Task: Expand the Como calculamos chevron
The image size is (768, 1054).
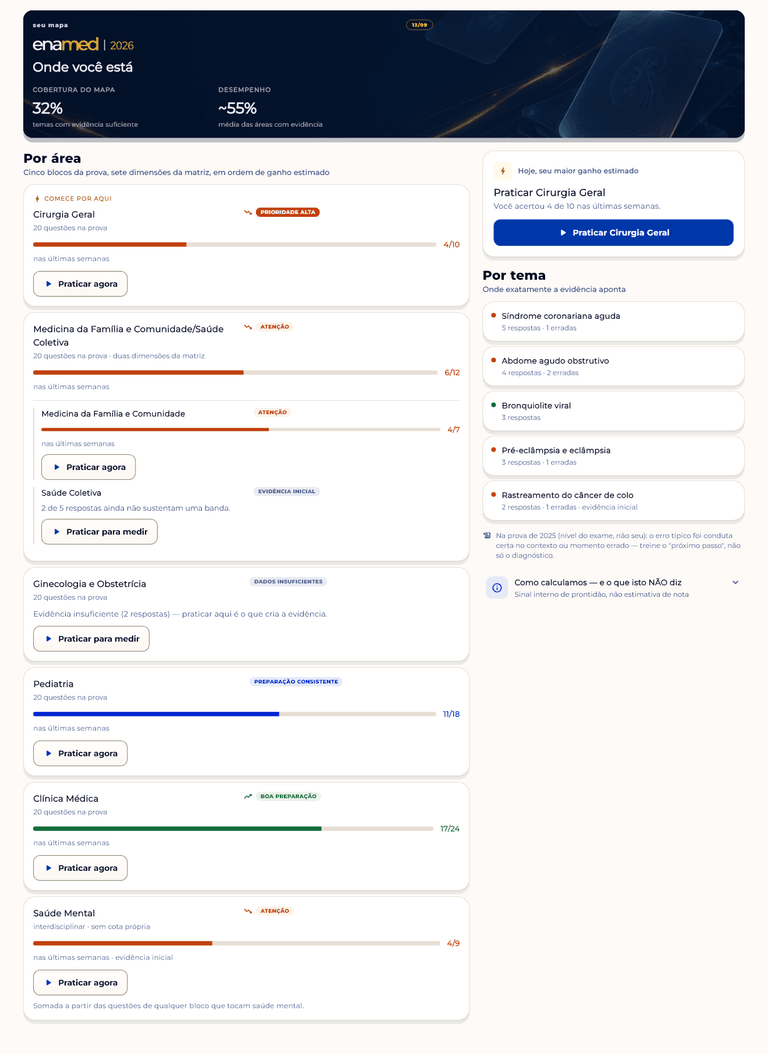Action: pyautogui.click(x=735, y=582)
